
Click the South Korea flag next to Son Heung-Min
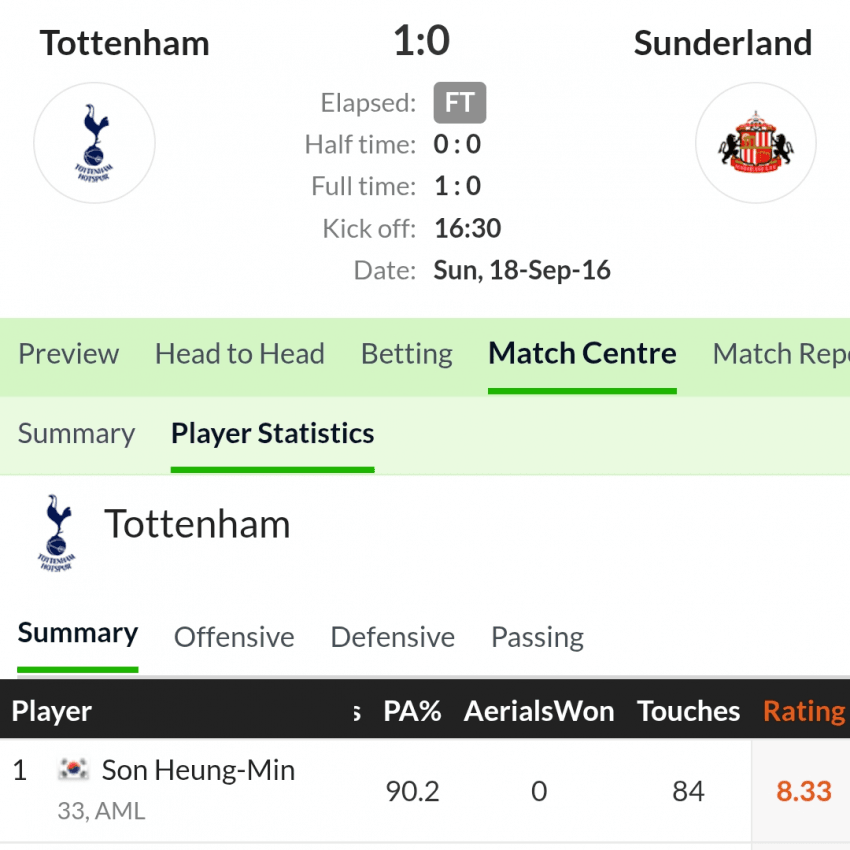(74, 769)
